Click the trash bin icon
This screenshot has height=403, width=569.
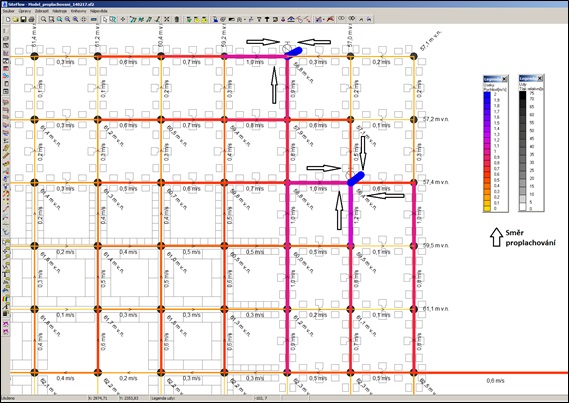(x=177, y=19)
